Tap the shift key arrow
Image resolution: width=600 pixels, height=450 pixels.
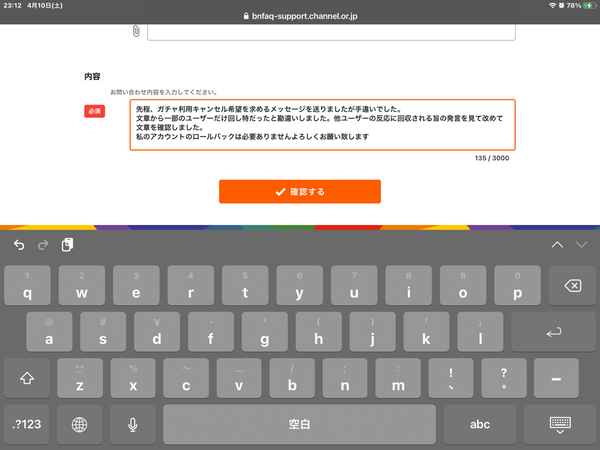click(x=27, y=378)
